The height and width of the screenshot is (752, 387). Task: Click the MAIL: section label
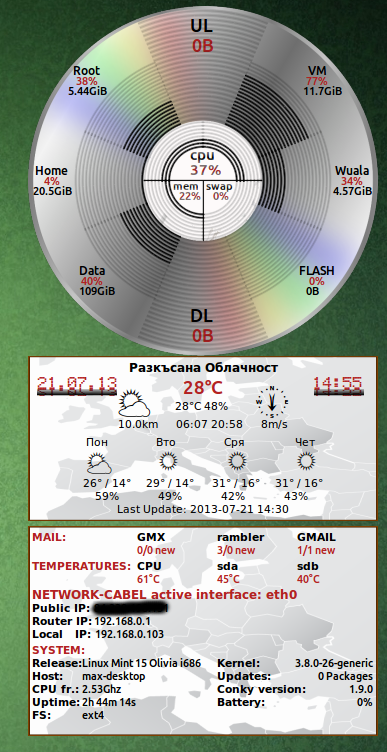click(49, 537)
